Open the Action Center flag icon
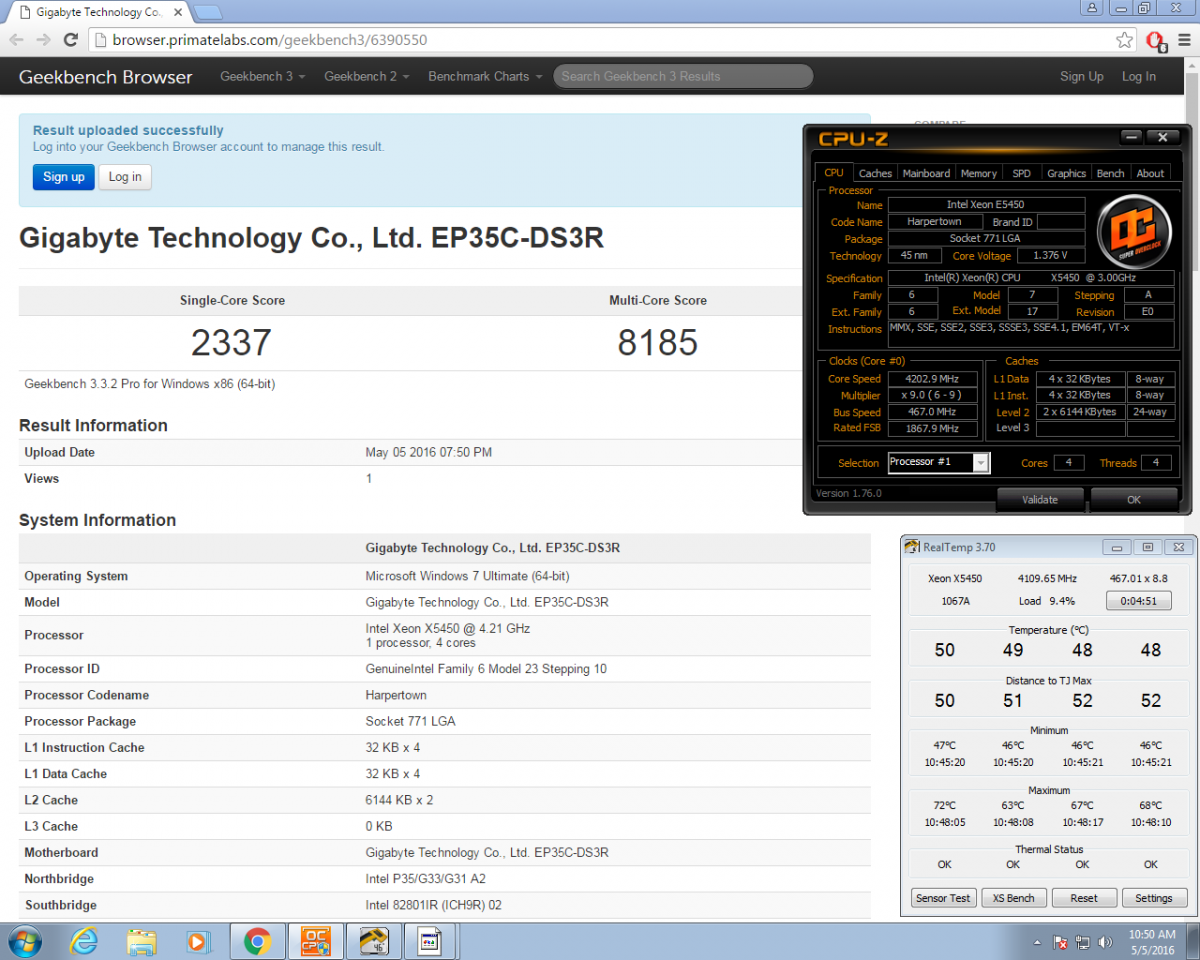 pos(1060,943)
